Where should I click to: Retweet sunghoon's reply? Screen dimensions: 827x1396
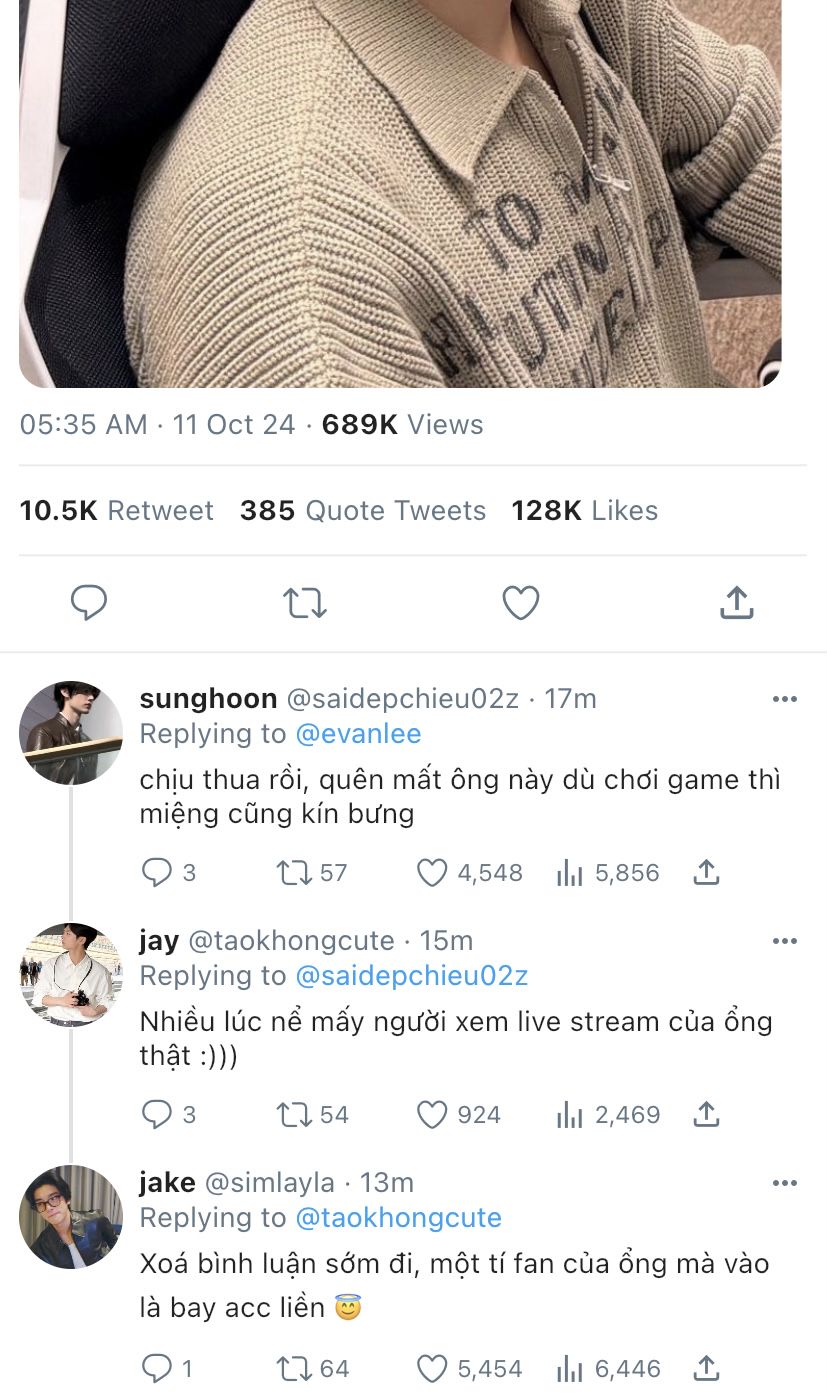[x=294, y=873]
